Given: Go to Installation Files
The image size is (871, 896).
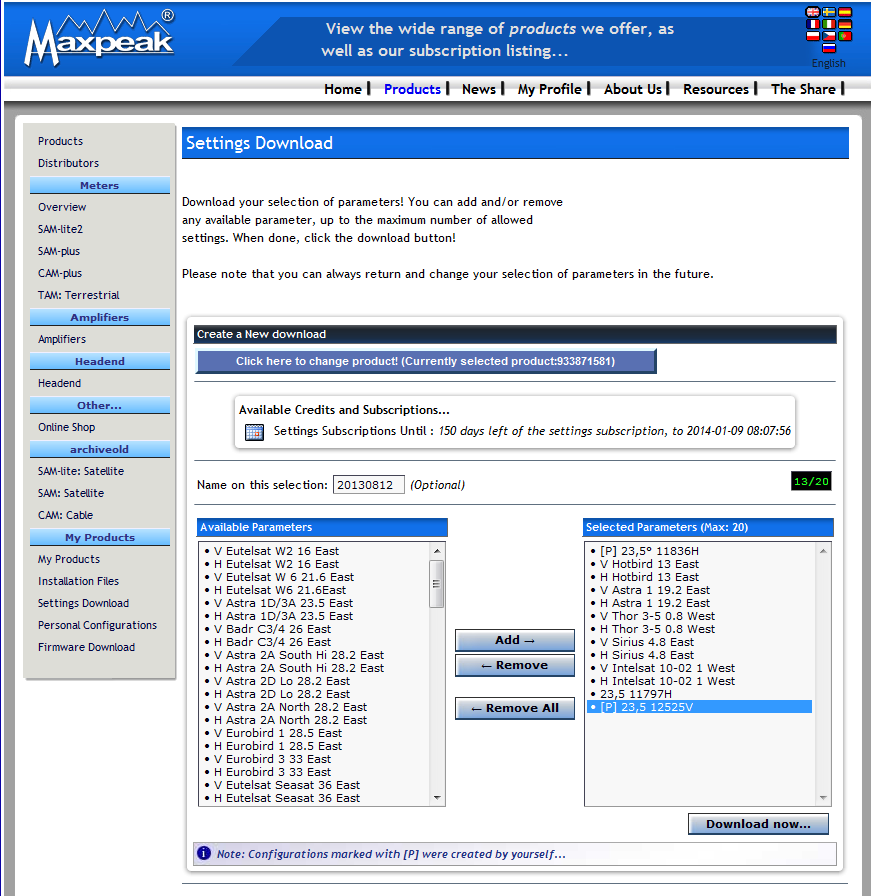Looking at the screenshot, I should click(78, 581).
